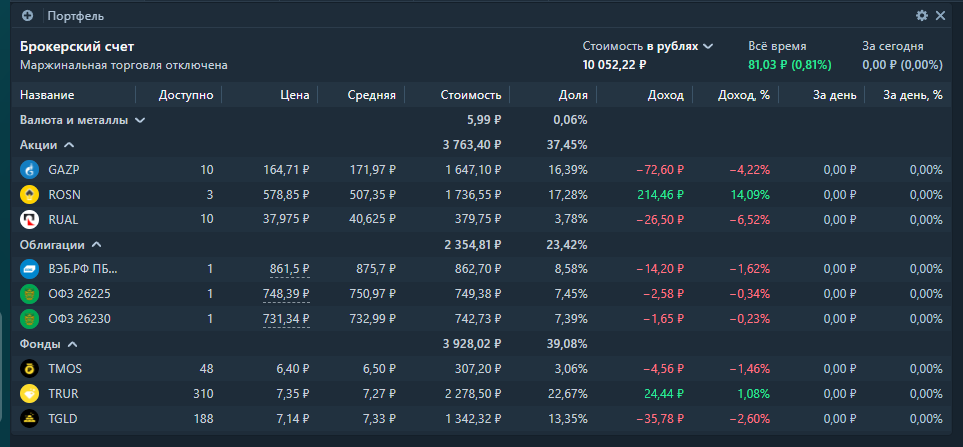Click the Облигации total 2 354,81 ₽
The width and height of the screenshot is (963, 447).
[x=473, y=244]
